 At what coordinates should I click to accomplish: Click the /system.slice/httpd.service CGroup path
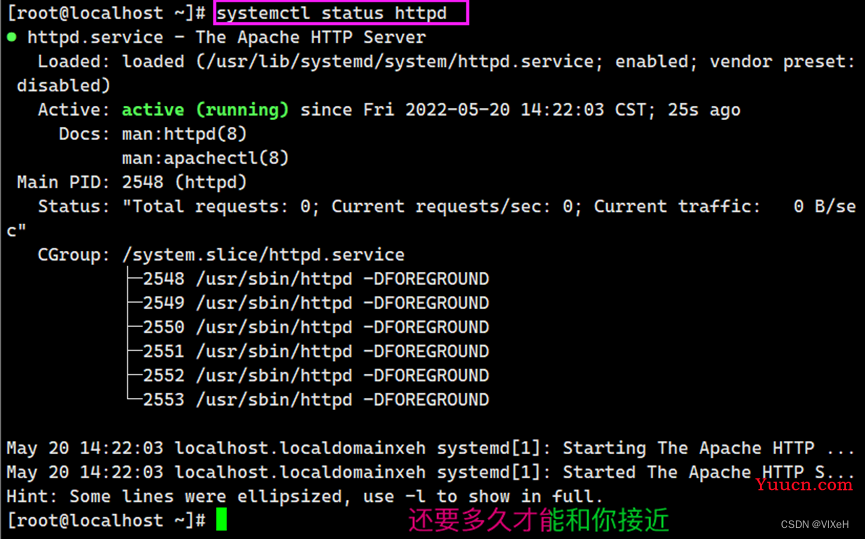click(x=263, y=255)
